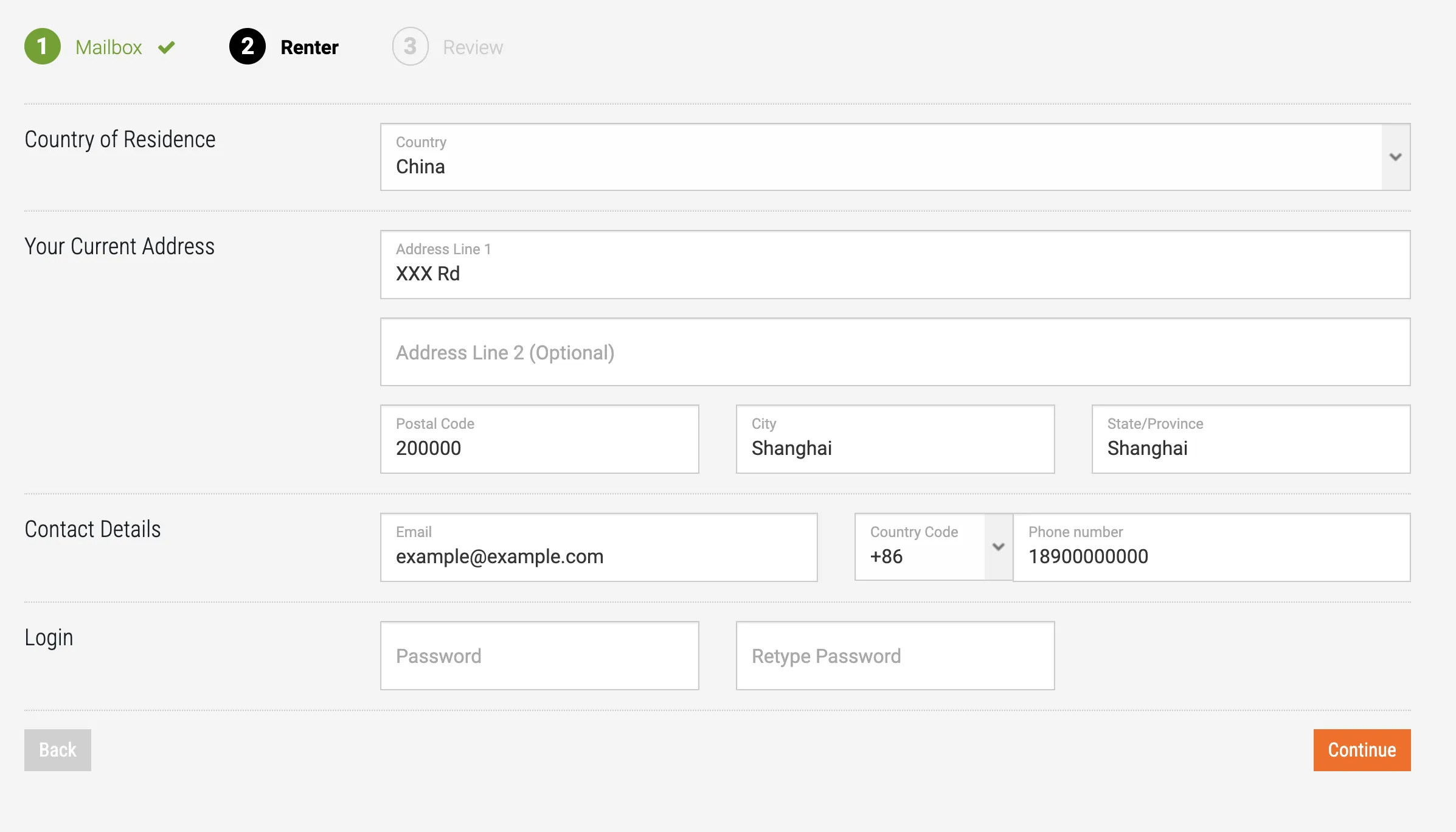
Task: Select the State/Province field
Action: click(1250, 439)
